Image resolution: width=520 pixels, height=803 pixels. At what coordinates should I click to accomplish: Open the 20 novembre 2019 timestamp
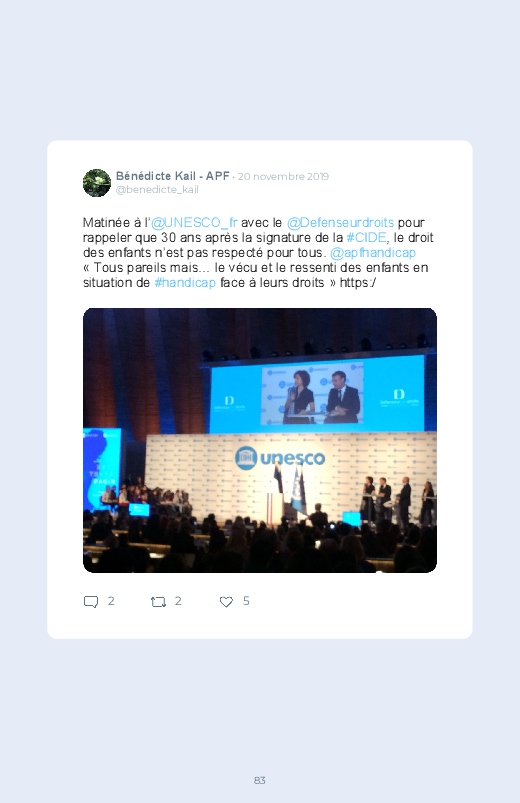click(x=283, y=177)
